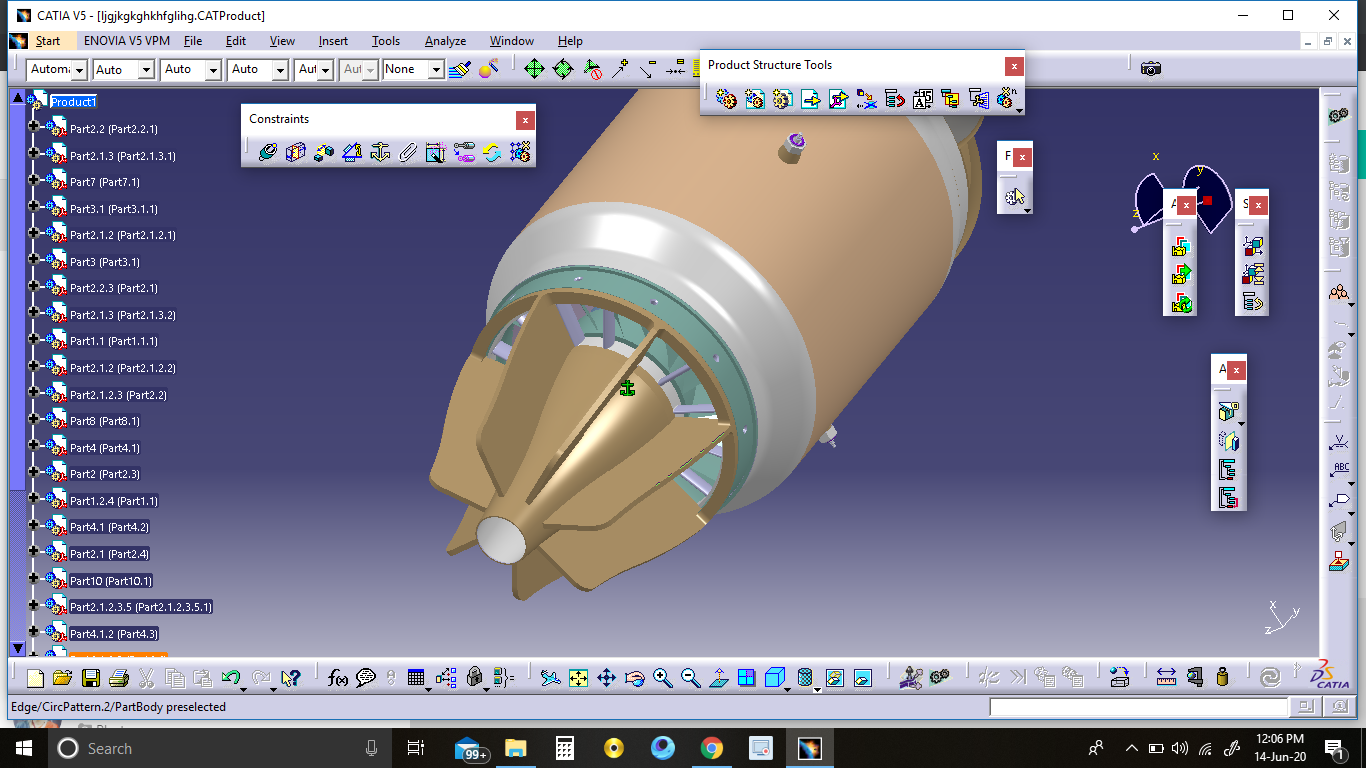Select Part2.1.2.3.5 (Part2.1.2.3.5.1) in tree
The width and height of the screenshot is (1366, 768).
pos(141,607)
